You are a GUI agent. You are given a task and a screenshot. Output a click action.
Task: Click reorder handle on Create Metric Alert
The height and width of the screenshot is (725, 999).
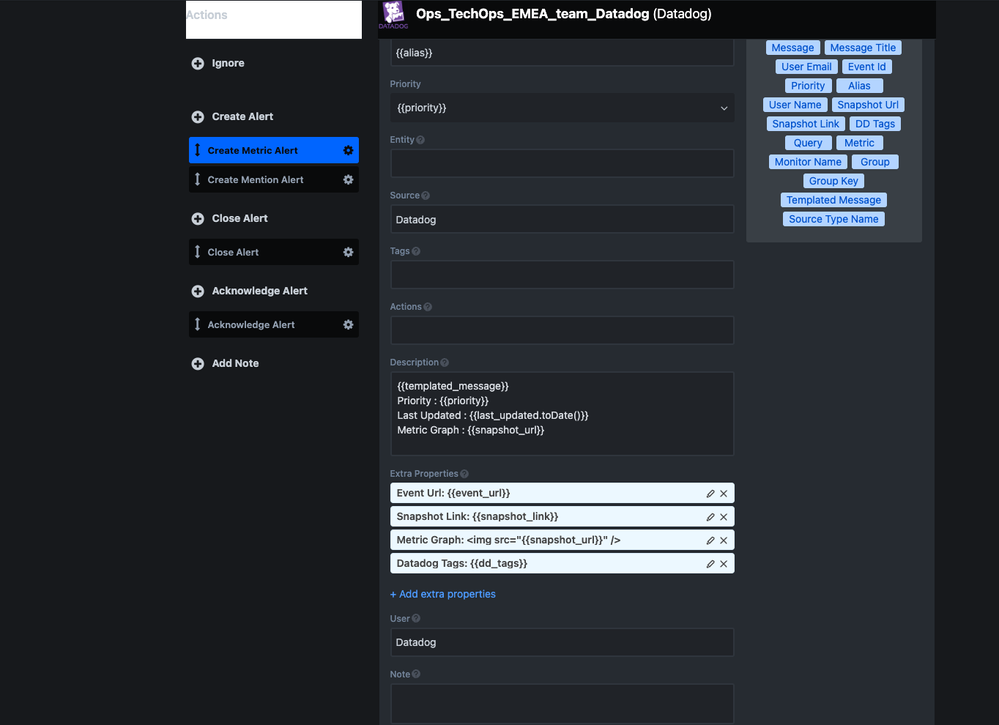(198, 150)
